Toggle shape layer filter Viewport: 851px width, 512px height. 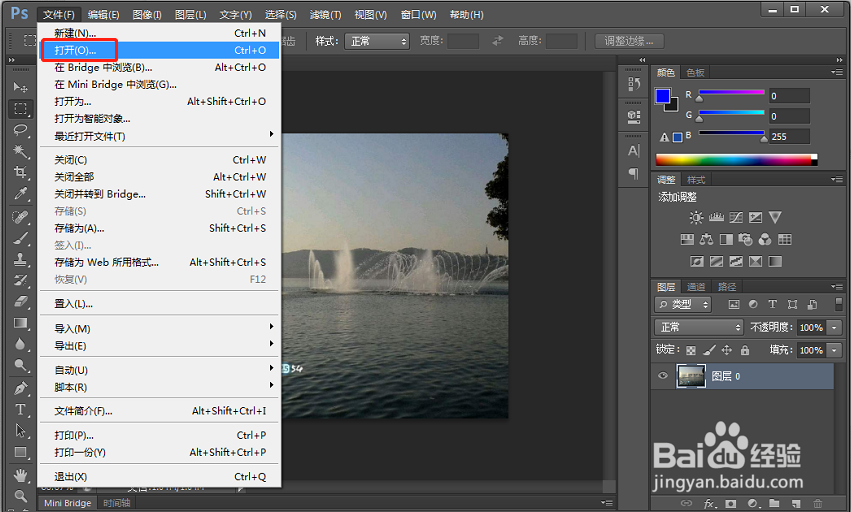pyautogui.click(x=792, y=305)
